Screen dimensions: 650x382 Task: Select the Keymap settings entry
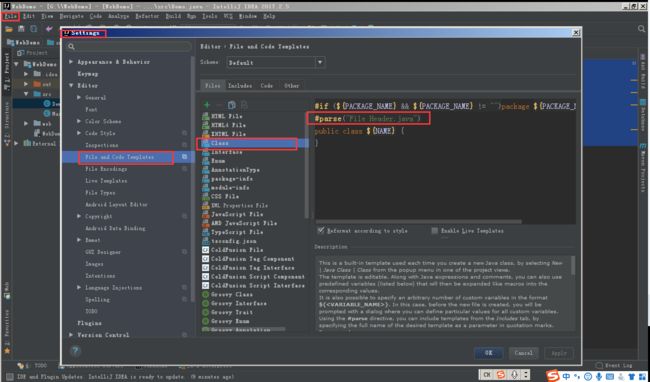pyautogui.click(x=87, y=74)
